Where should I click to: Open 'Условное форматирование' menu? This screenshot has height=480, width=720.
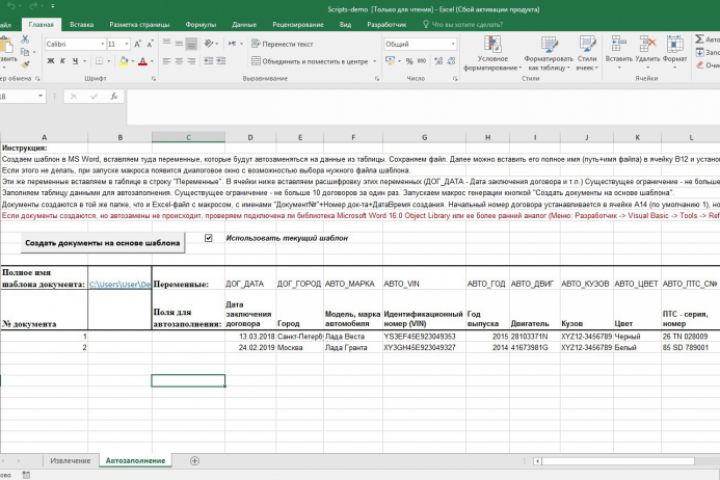tap(492, 53)
